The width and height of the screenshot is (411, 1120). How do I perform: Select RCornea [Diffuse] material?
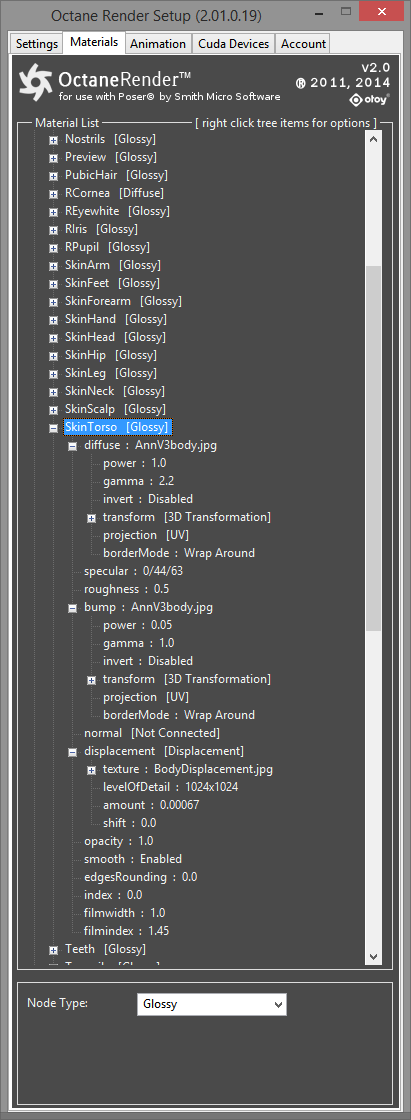[114, 193]
